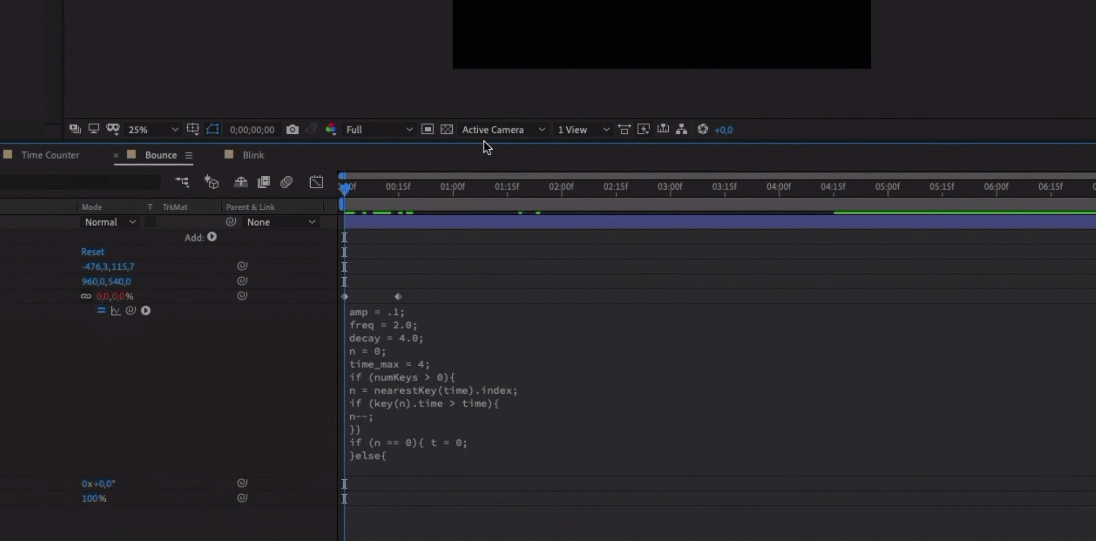Click the Show Channel color icon

[330, 130]
